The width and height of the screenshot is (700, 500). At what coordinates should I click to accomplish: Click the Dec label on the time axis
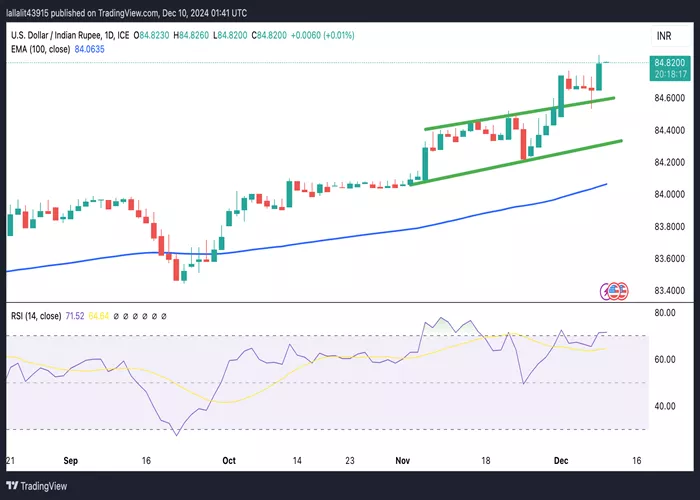tap(561, 460)
